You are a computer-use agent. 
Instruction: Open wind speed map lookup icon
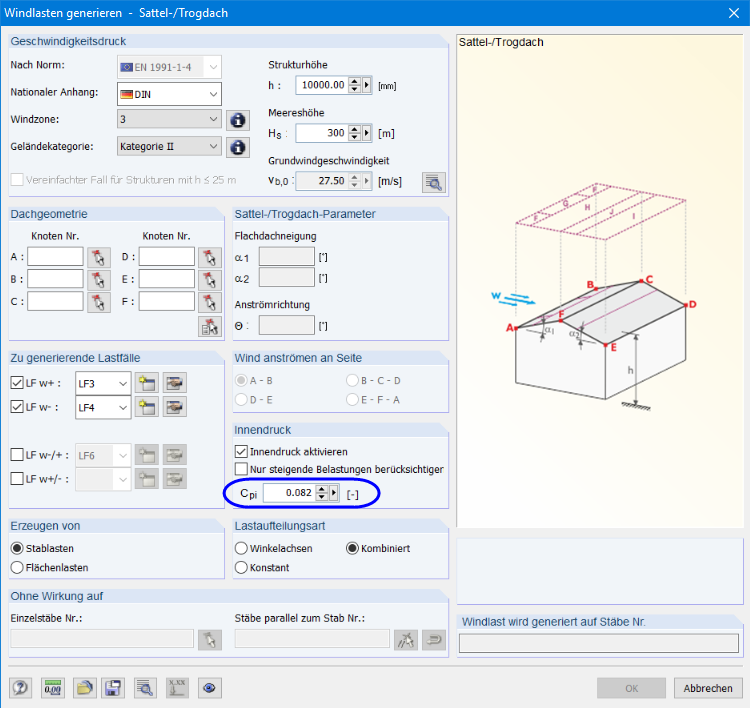pyautogui.click(x=433, y=182)
